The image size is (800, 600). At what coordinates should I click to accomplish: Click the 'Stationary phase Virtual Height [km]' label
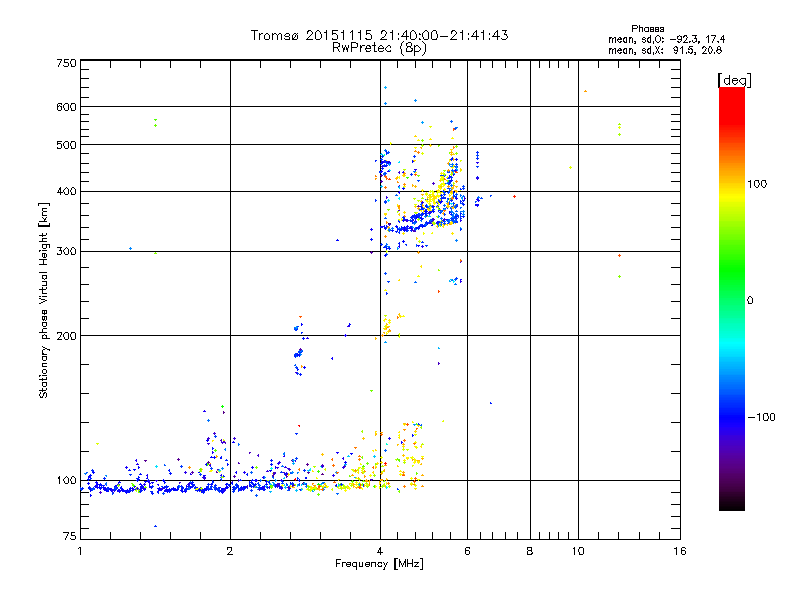[x=43, y=300]
